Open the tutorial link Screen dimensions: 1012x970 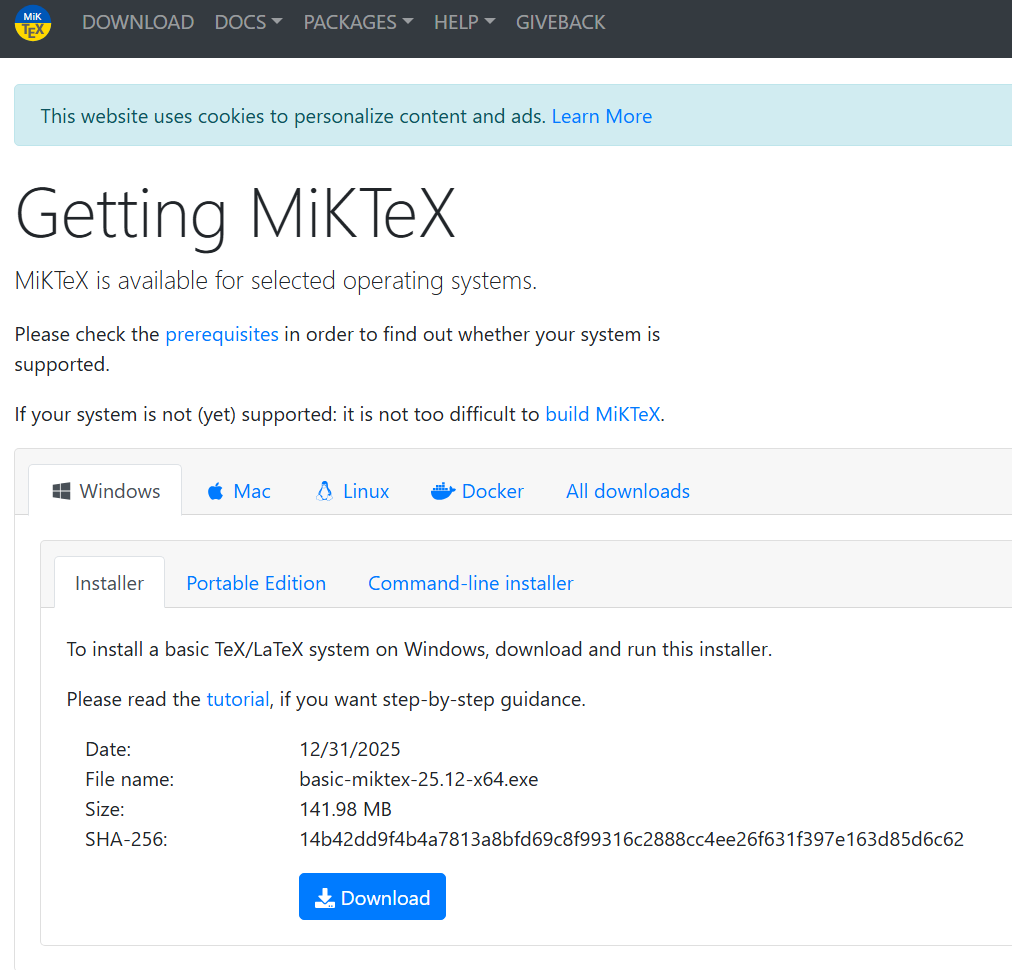pos(238,699)
